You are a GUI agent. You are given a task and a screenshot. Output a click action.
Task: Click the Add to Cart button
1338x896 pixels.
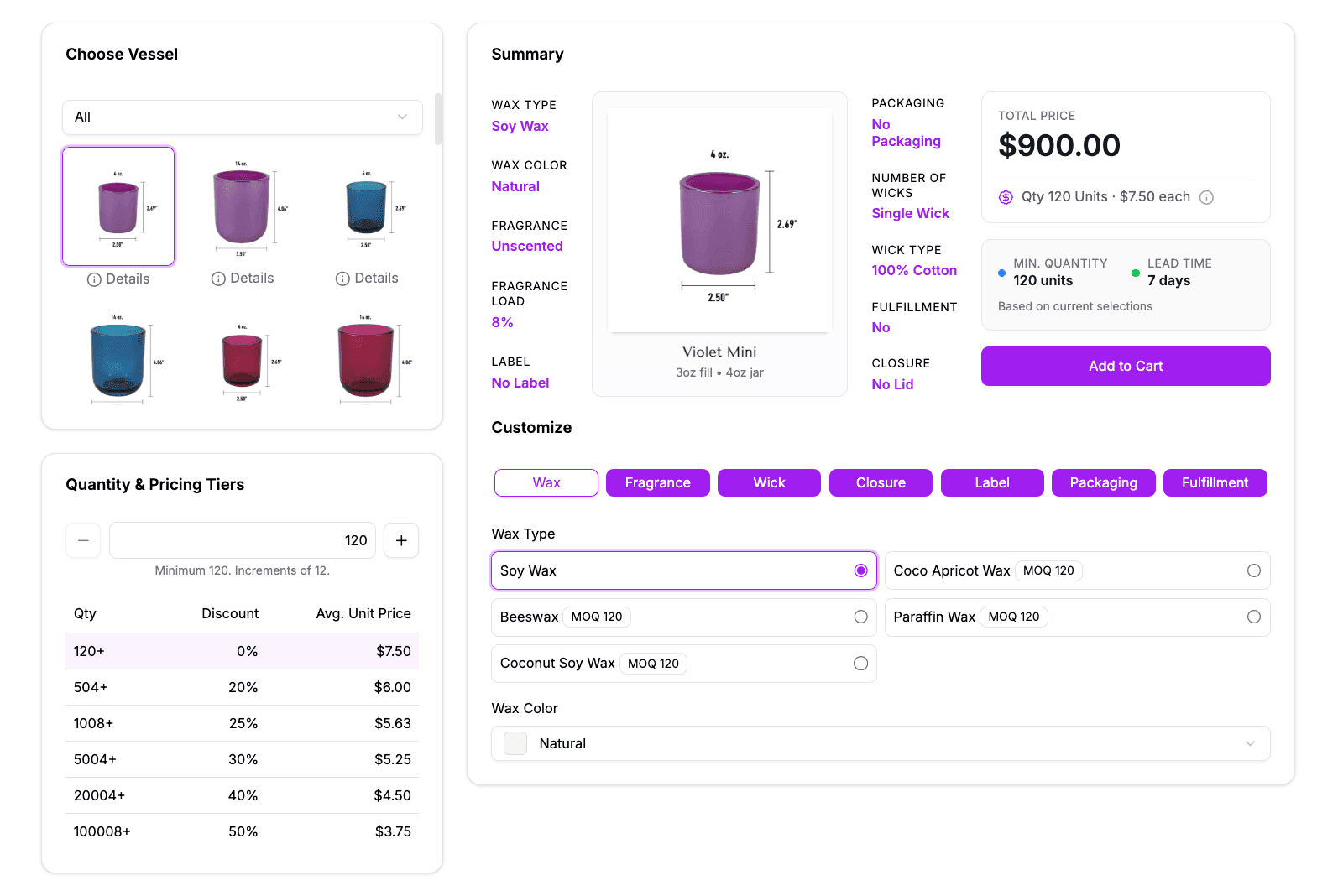(1125, 367)
